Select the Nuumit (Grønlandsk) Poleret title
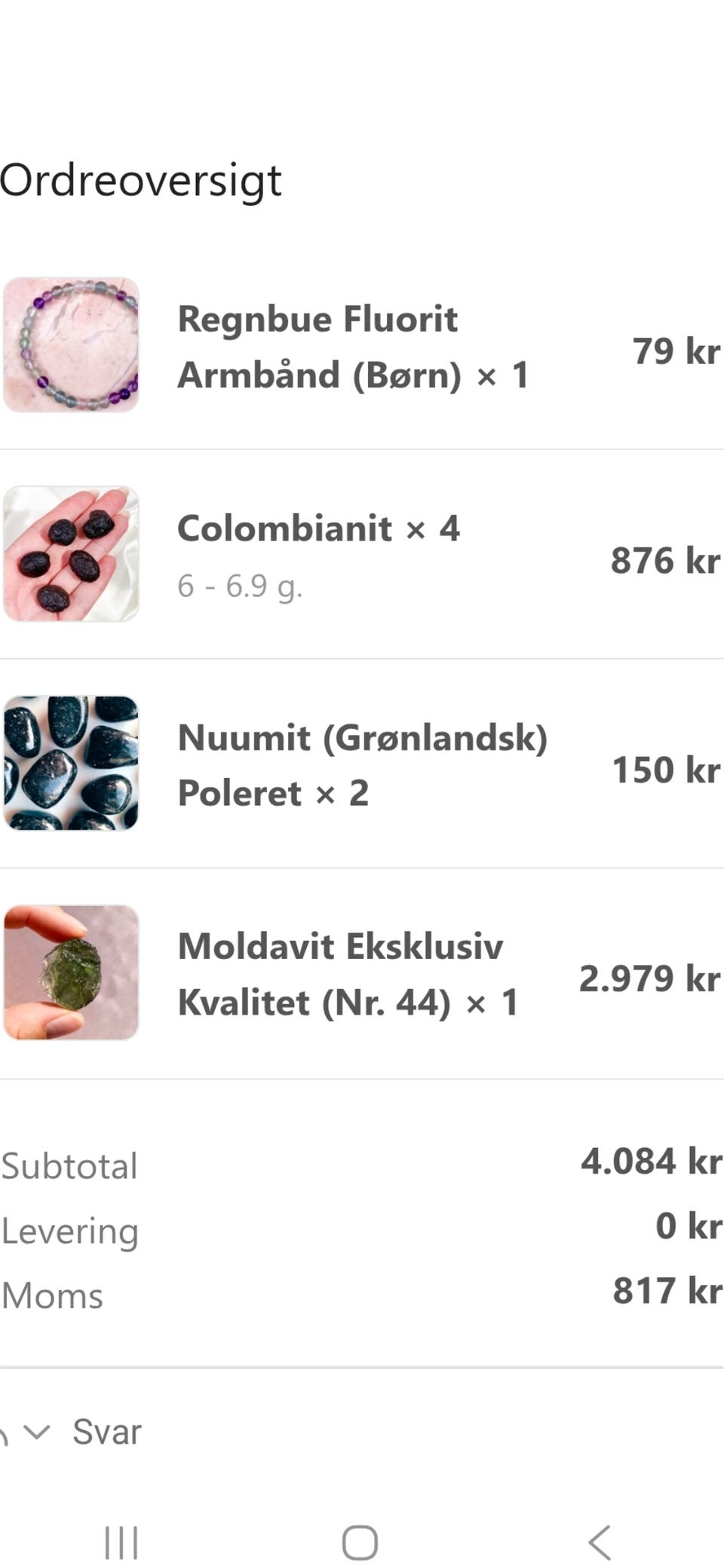This screenshot has height=1568, width=724. point(362,764)
